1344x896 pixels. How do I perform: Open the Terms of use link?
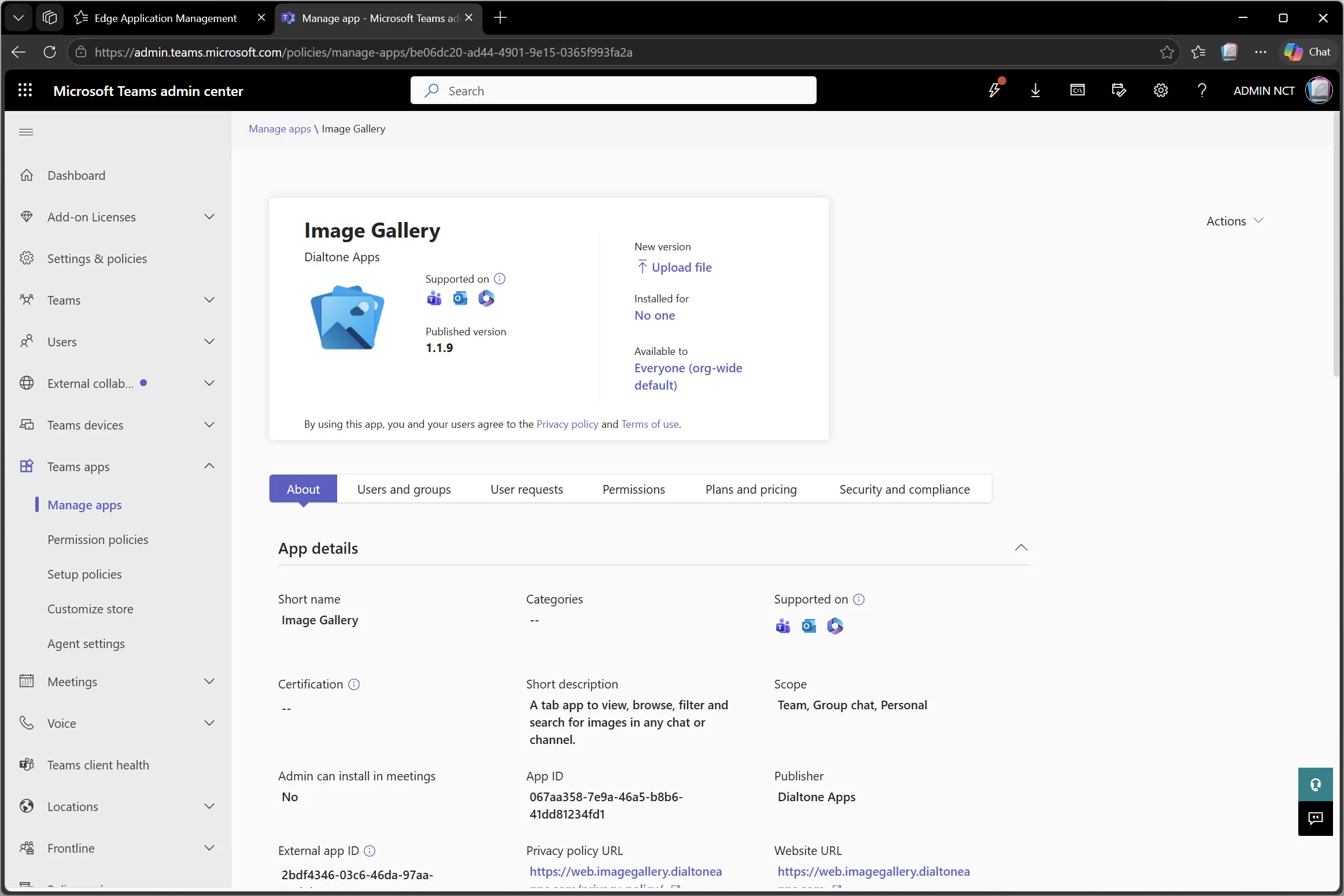point(650,424)
